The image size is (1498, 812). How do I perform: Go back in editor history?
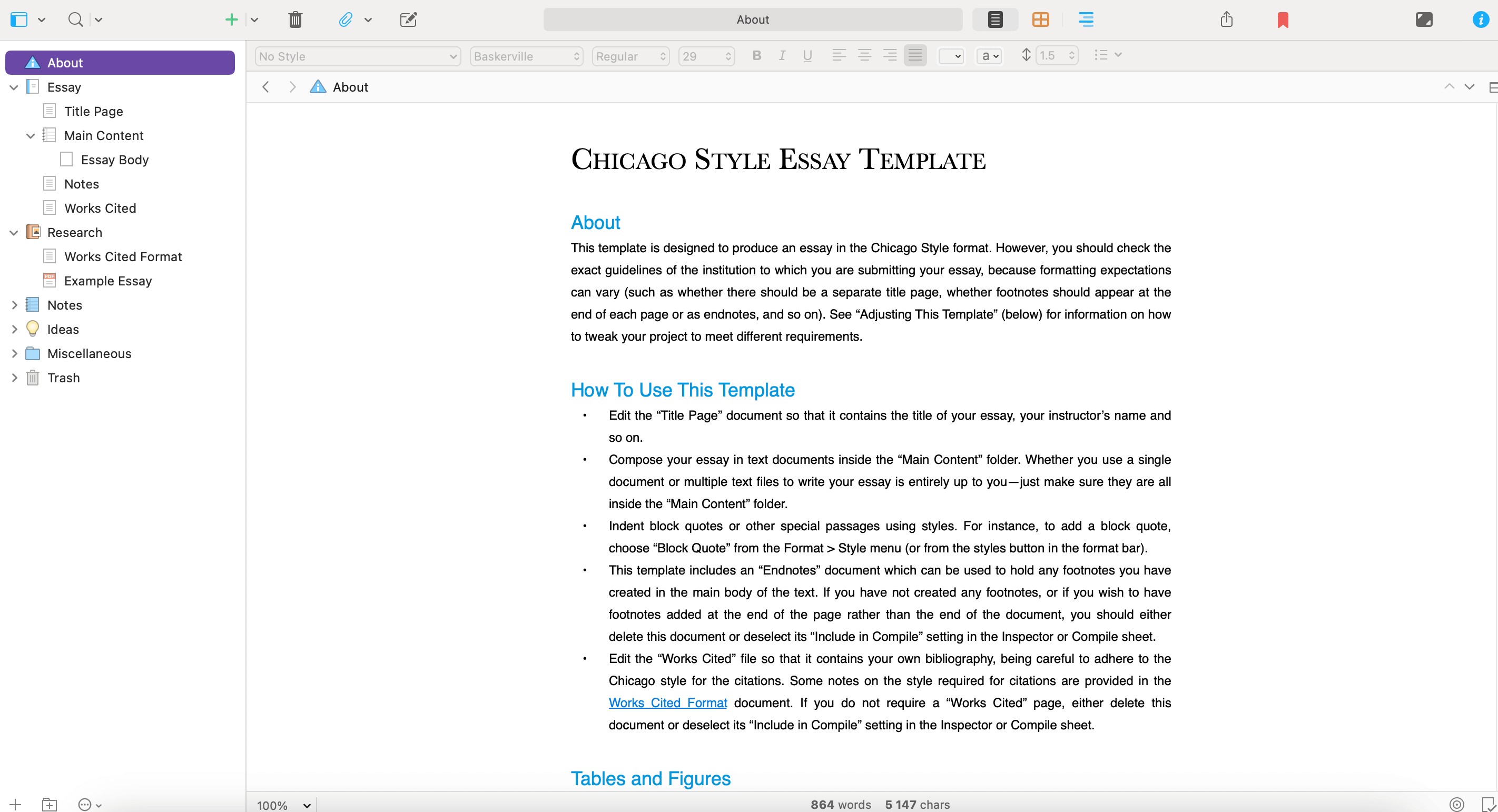pyautogui.click(x=266, y=87)
